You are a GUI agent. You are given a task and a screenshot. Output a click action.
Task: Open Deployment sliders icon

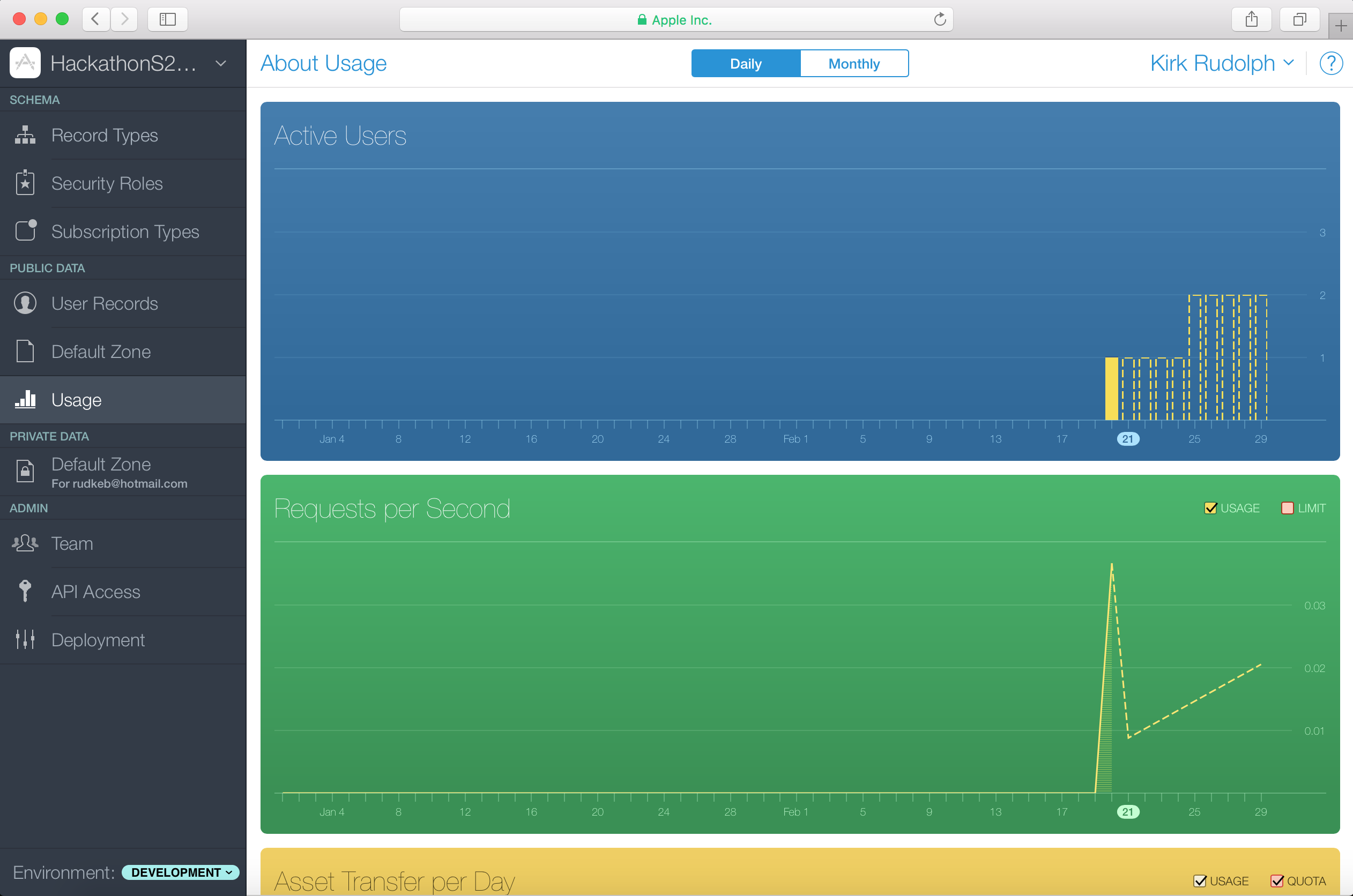tap(25, 639)
